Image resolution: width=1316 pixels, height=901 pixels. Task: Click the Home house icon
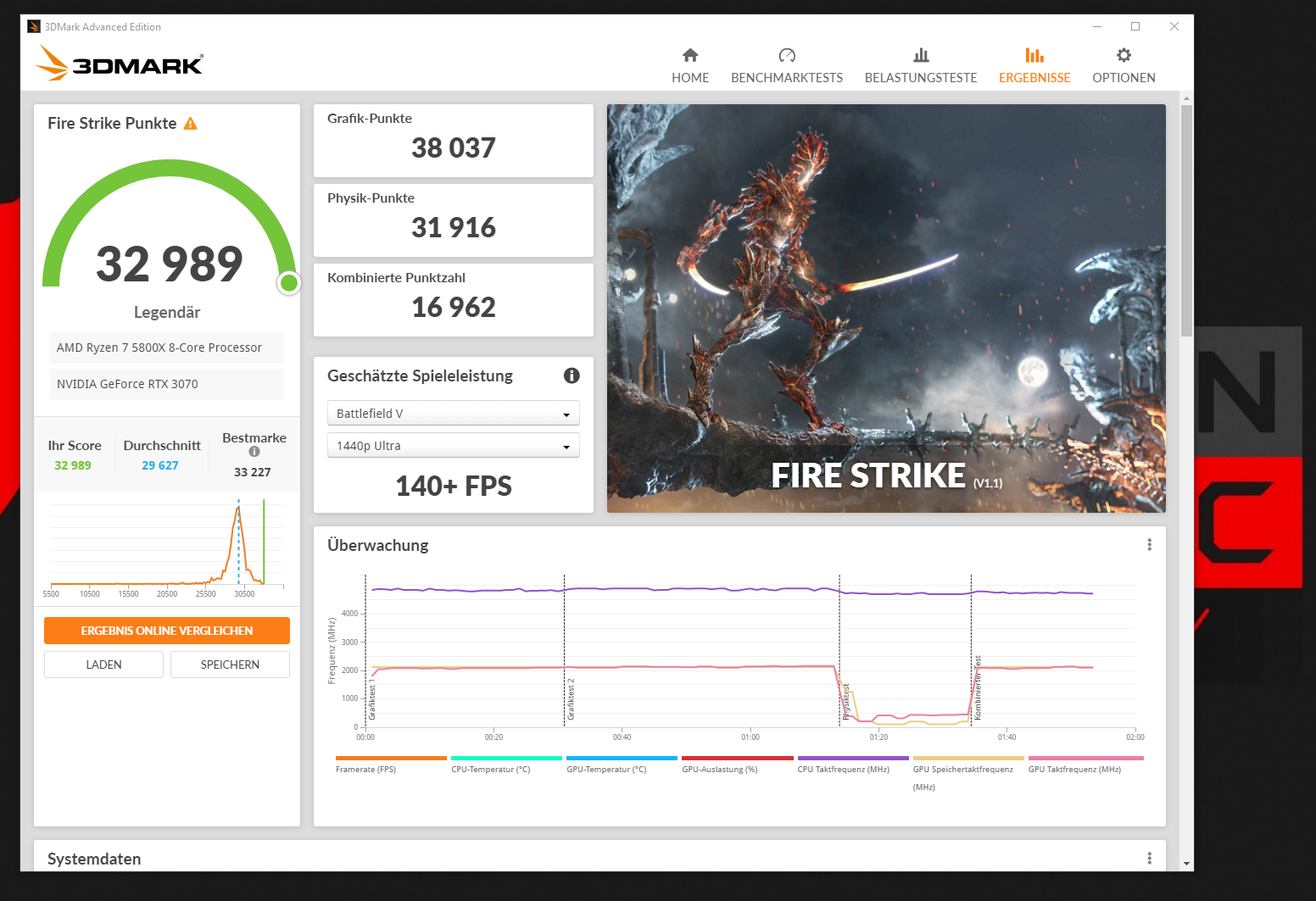tap(690, 55)
